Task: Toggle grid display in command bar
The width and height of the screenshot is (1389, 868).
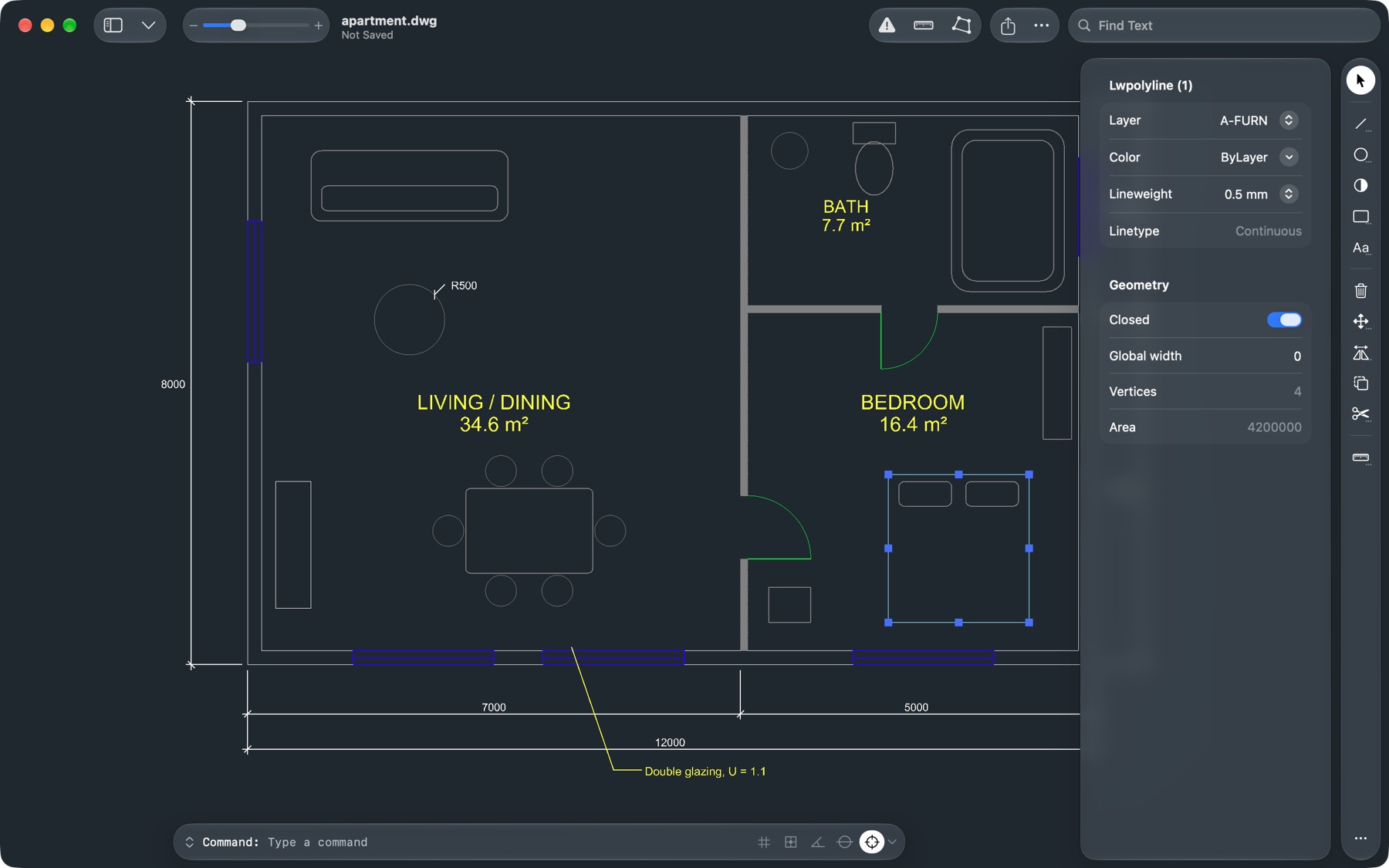Action: point(764,842)
